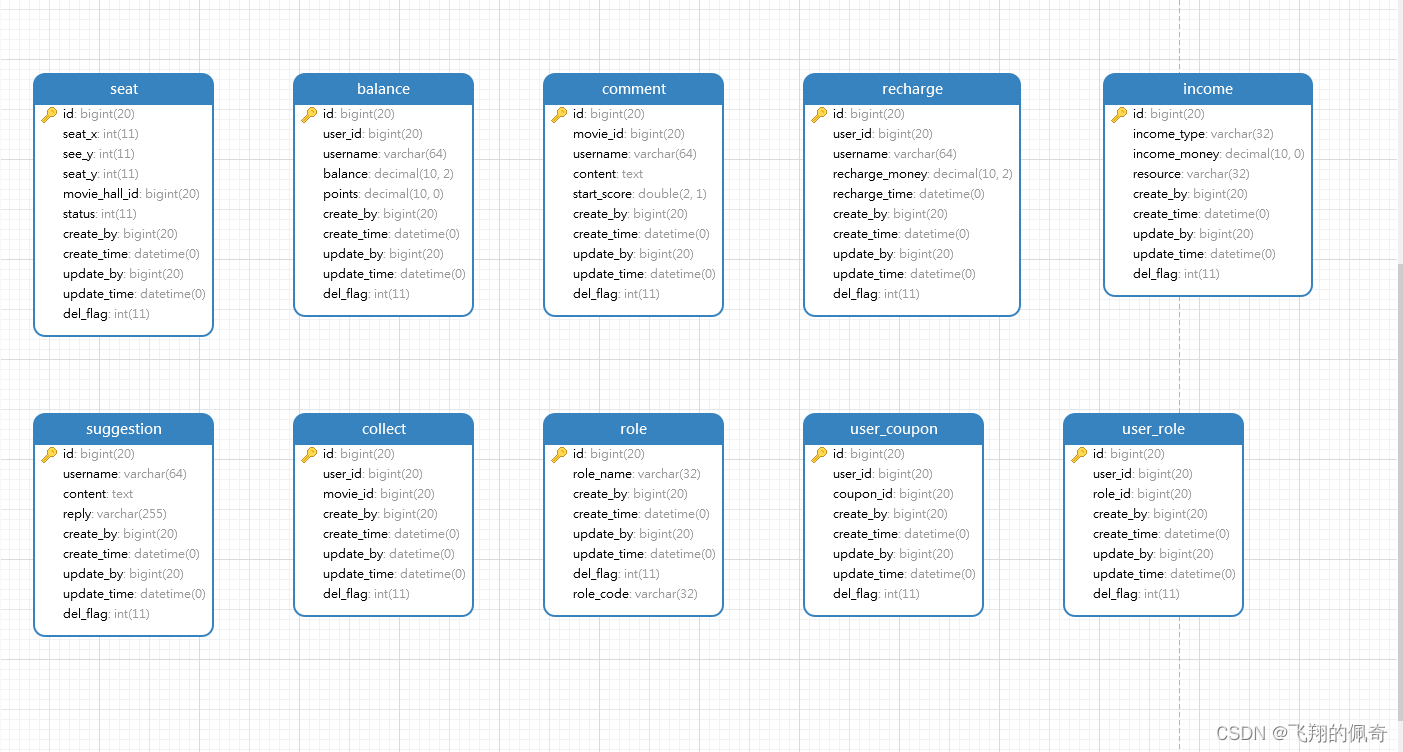Select the user_coupon table header
Screen dimensions: 1403x752
pos(894,429)
